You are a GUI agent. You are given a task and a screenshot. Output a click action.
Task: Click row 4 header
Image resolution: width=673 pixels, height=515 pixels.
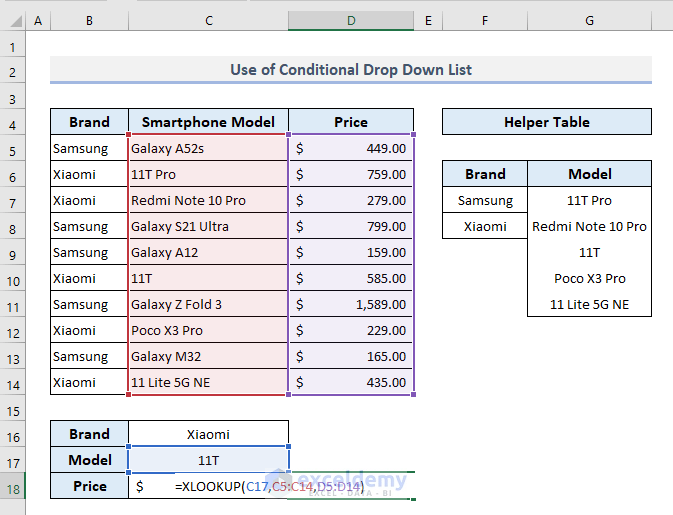pos(13,123)
